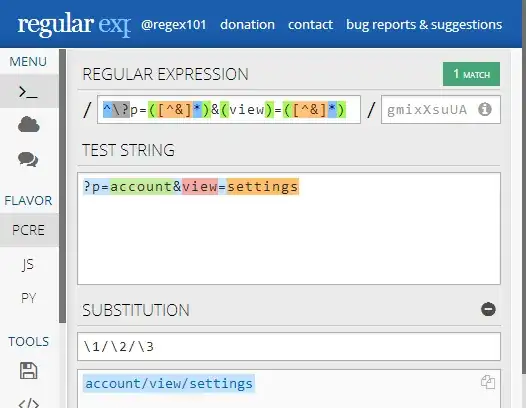Go to the contact page
Image resolution: width=526 pixels, height=408 pixels.
coord(310,24)
